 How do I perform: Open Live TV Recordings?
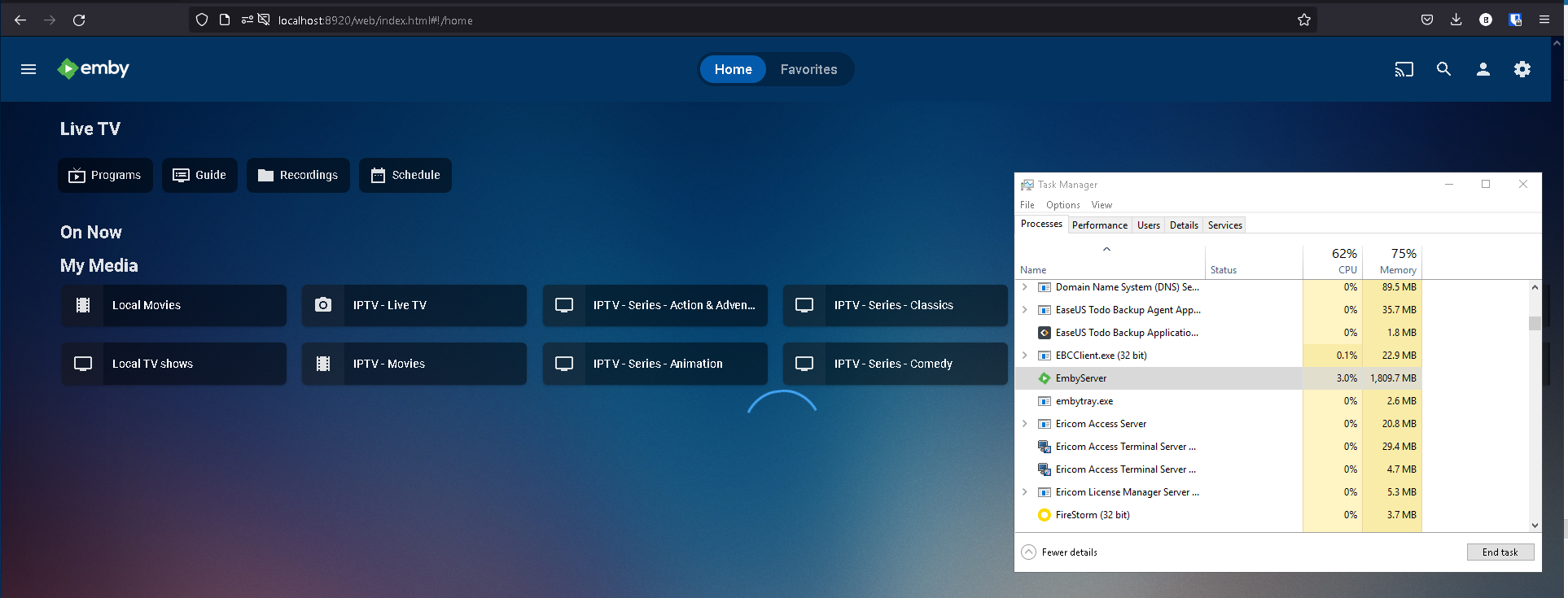pos(298,175)
